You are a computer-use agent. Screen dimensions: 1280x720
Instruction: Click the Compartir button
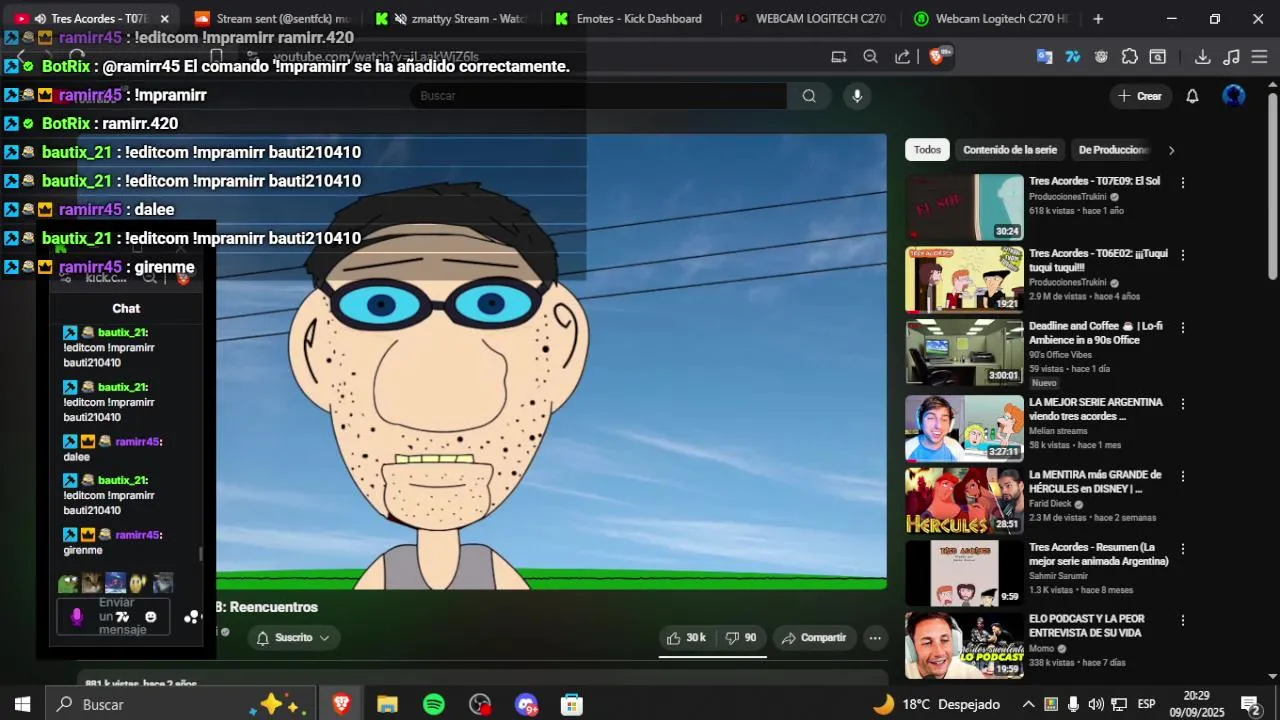click(x=813, y=638)
